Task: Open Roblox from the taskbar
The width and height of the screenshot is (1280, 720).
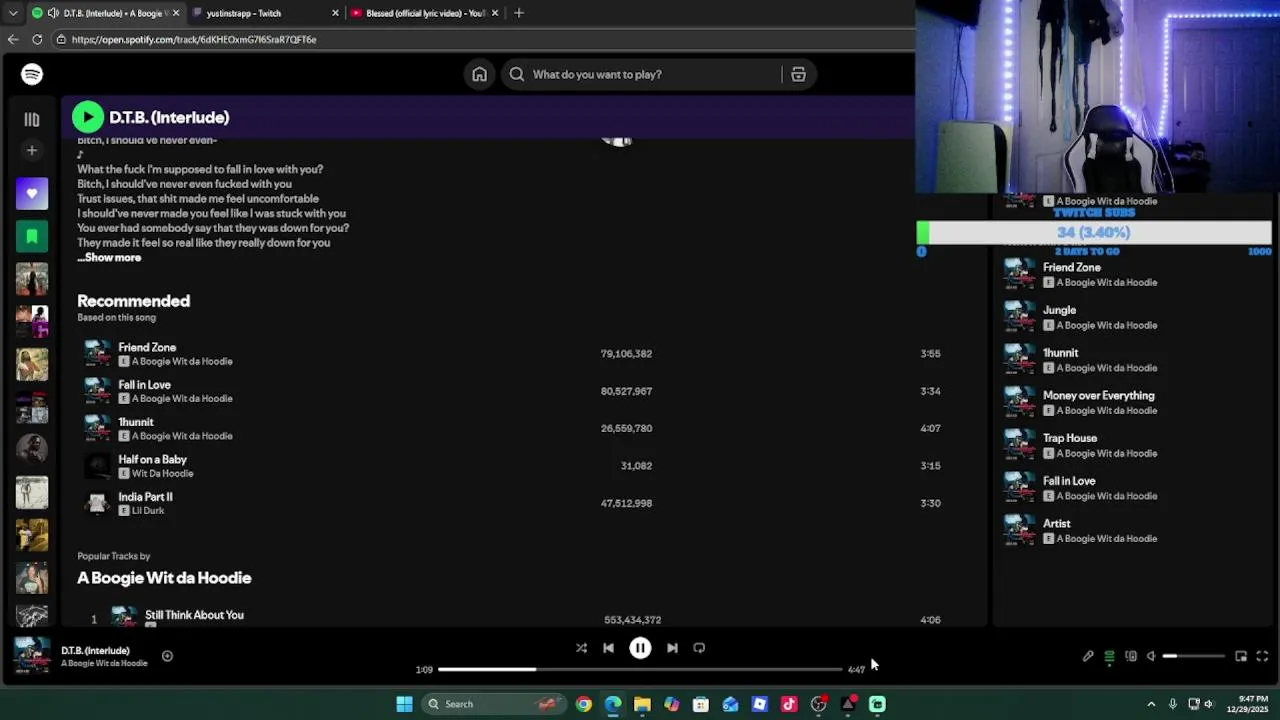Action: tap(759, 704)
